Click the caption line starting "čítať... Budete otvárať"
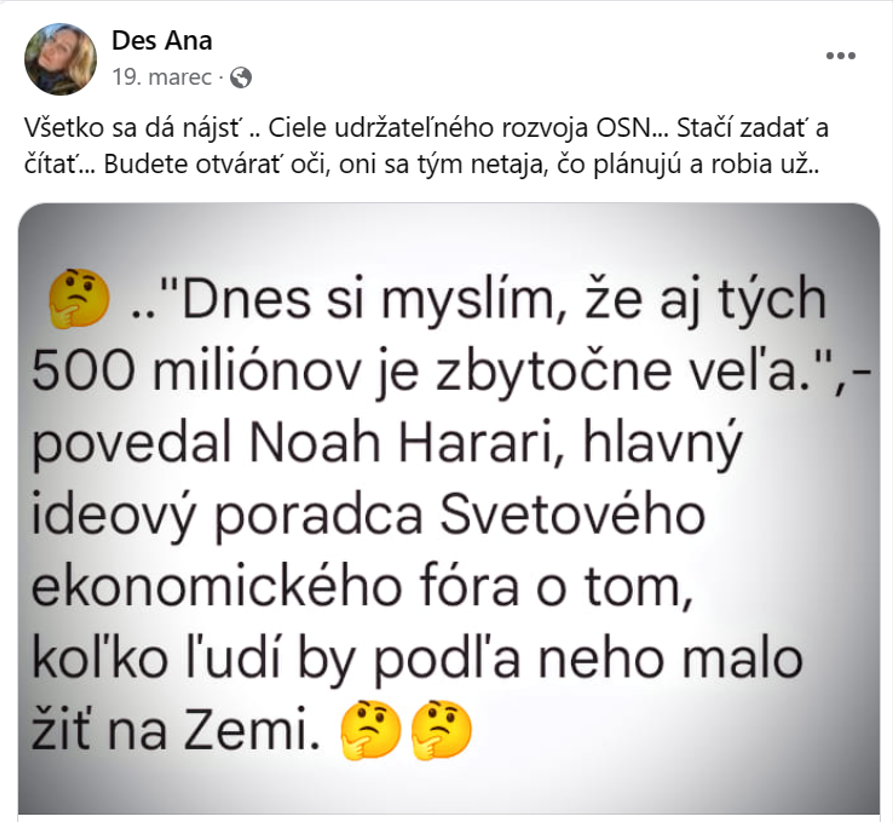The width and height of the screenshot is (893, 822). click(x=423, y=165)
